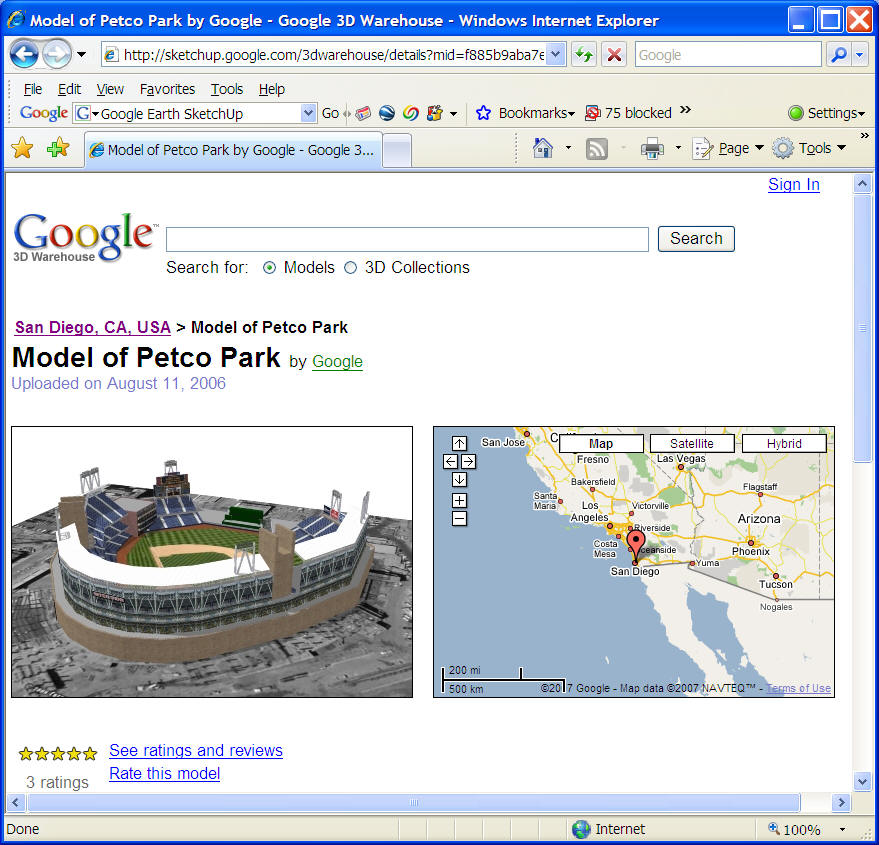Click the Add to Favorites plus-star icon
Viewport: 879px width, 845px height.
58,149
